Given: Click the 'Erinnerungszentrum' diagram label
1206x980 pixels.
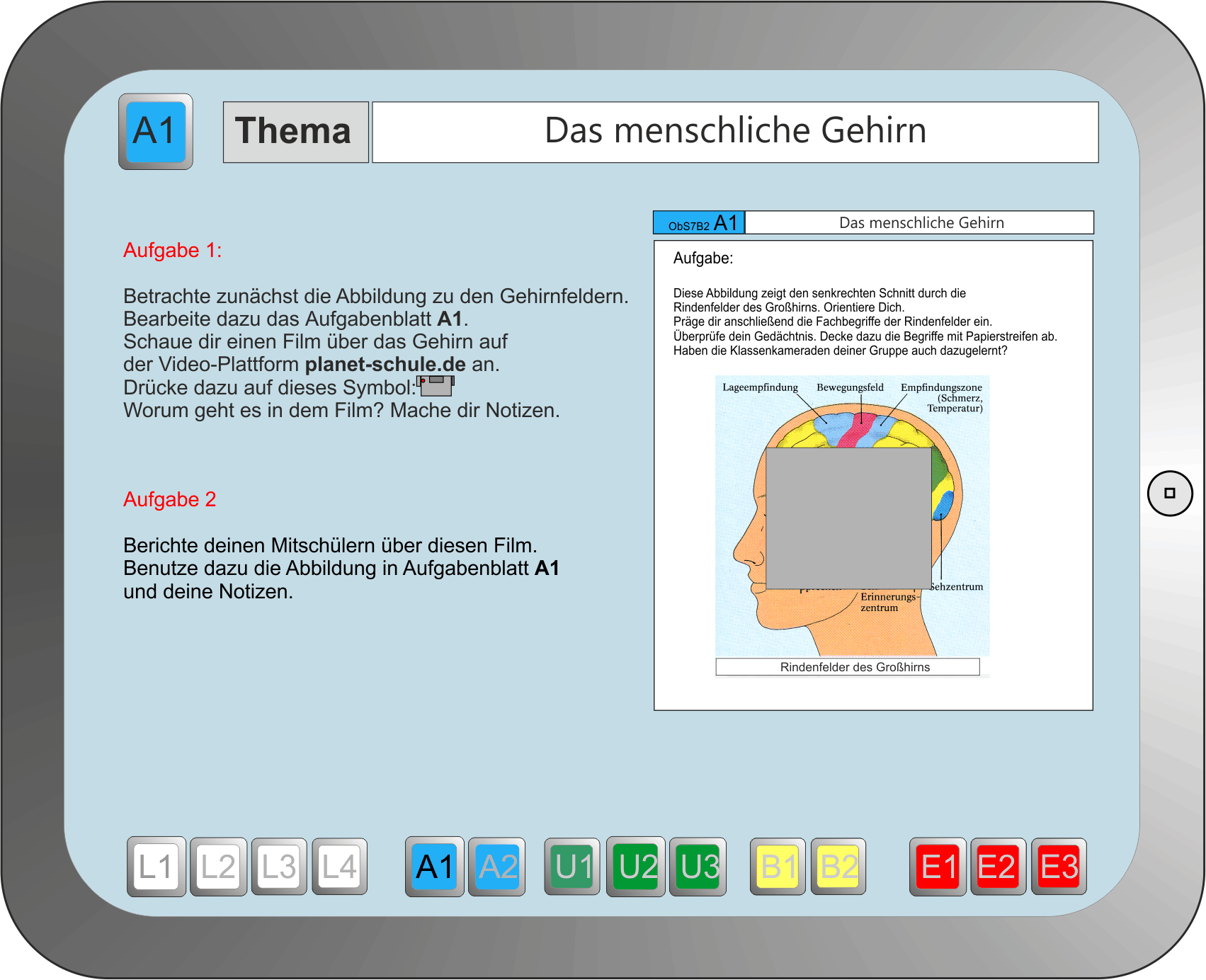Looking at the screenshot, I should (889, 603).
